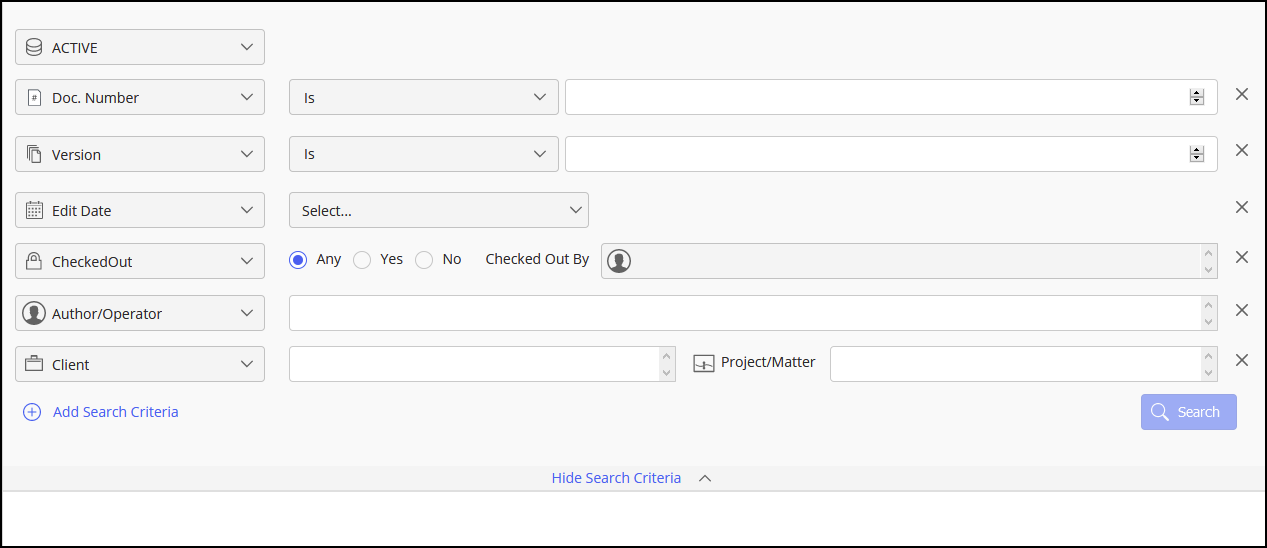Delete the Edit Date criteria row
The width and height of the screenshot is (1267, 548).
(1241, 207)
